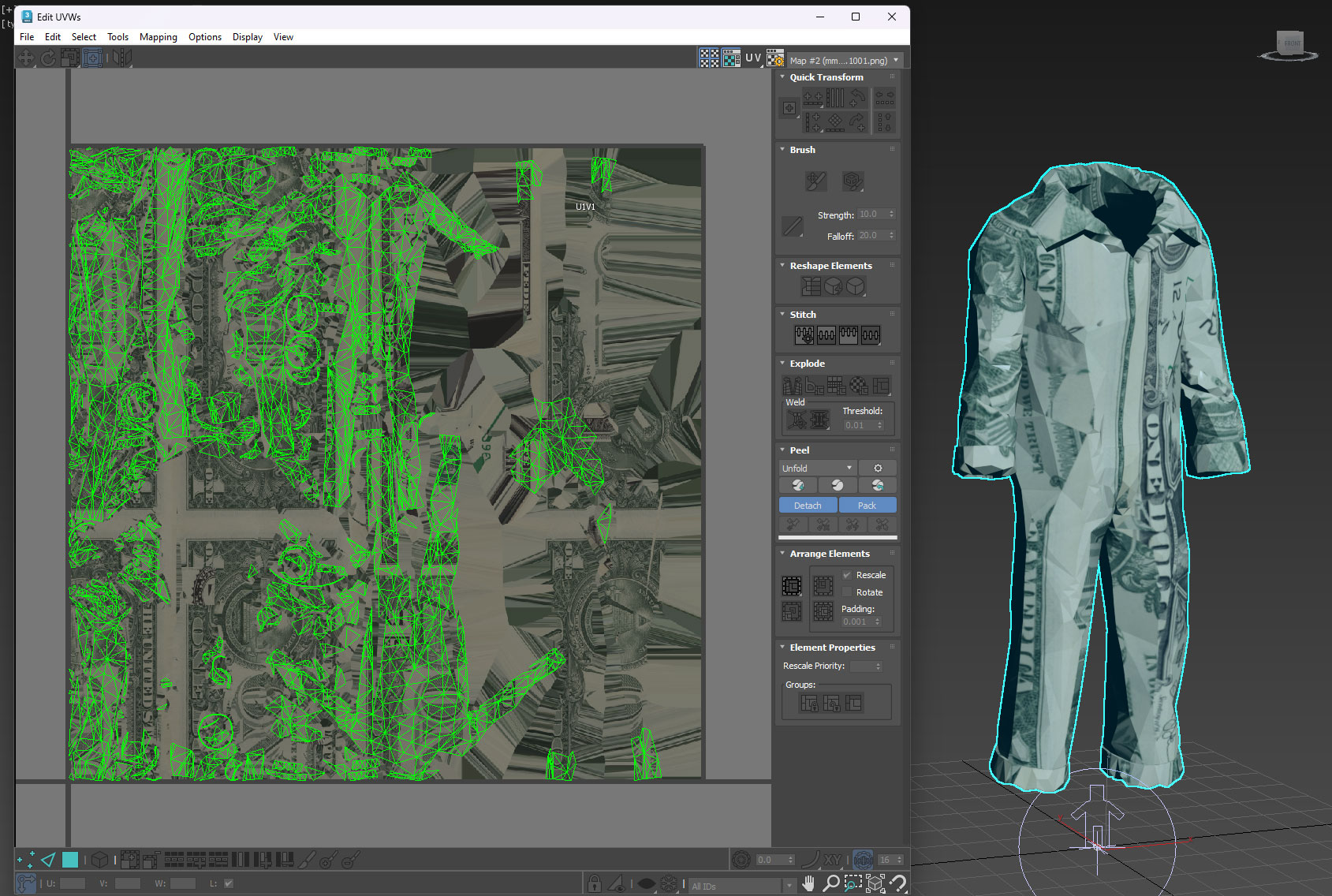Open the Select menu
1332x896 pixels.
coord(84,37)
